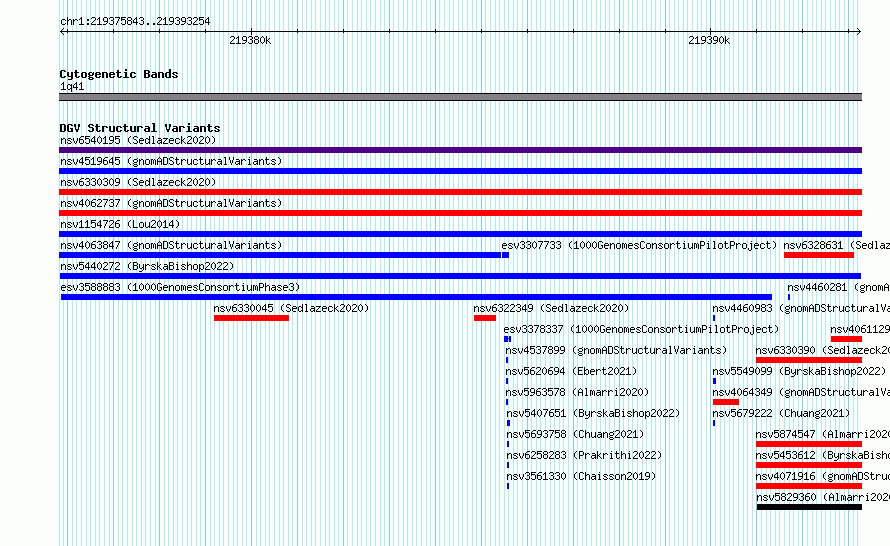This screenshot has width=890, height=546.
Task: Open nsv5693758 (Chuang2021) label
Action: pyautogui.click(x=575, y=434)
